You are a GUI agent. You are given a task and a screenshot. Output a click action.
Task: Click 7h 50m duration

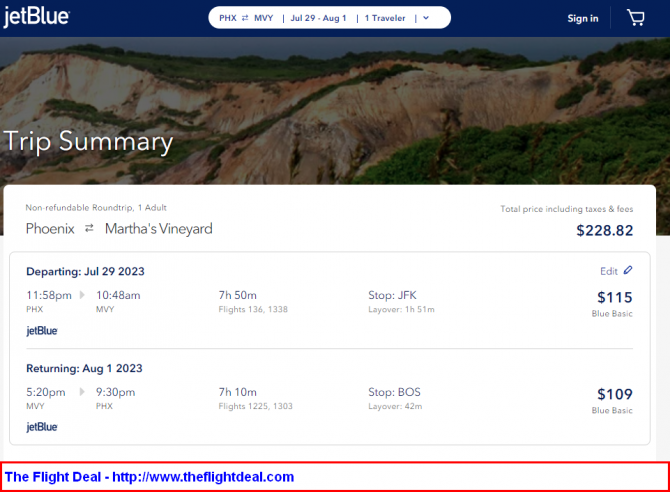tap(238, 295)
